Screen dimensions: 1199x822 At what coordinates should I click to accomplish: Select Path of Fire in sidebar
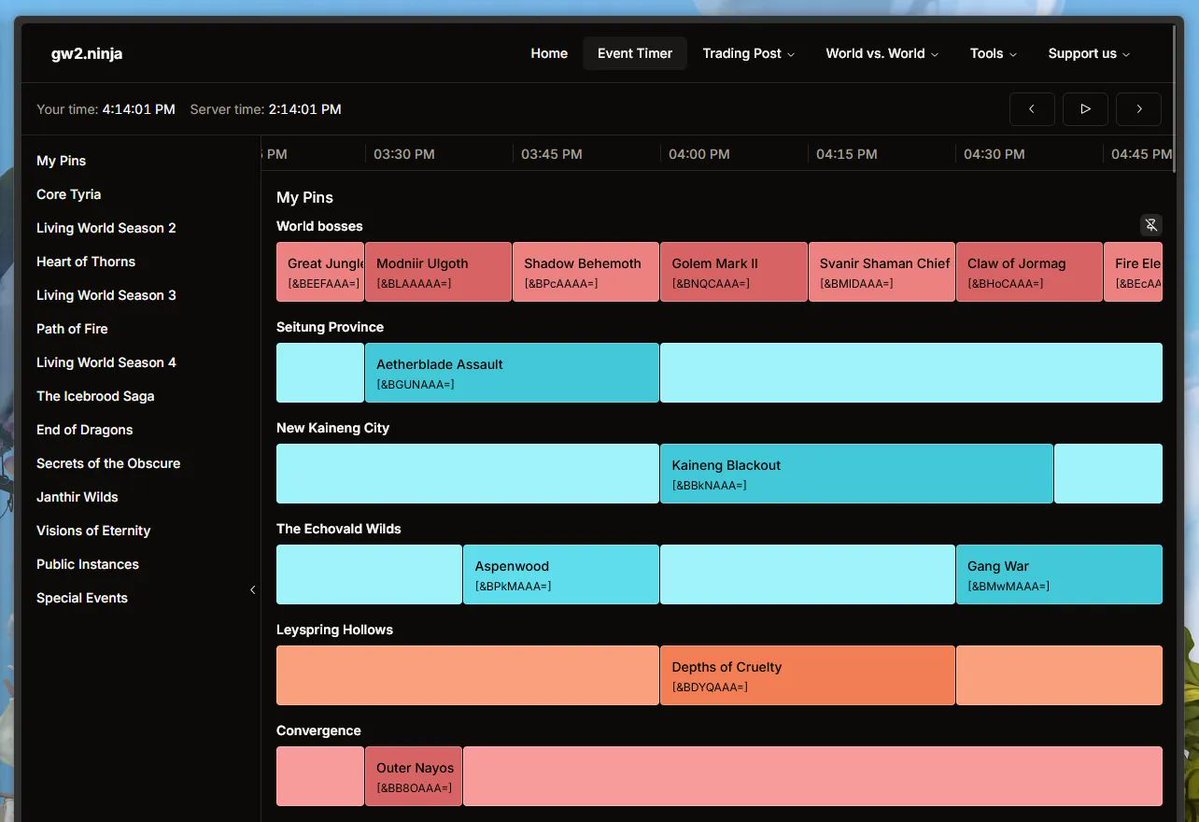72,329
